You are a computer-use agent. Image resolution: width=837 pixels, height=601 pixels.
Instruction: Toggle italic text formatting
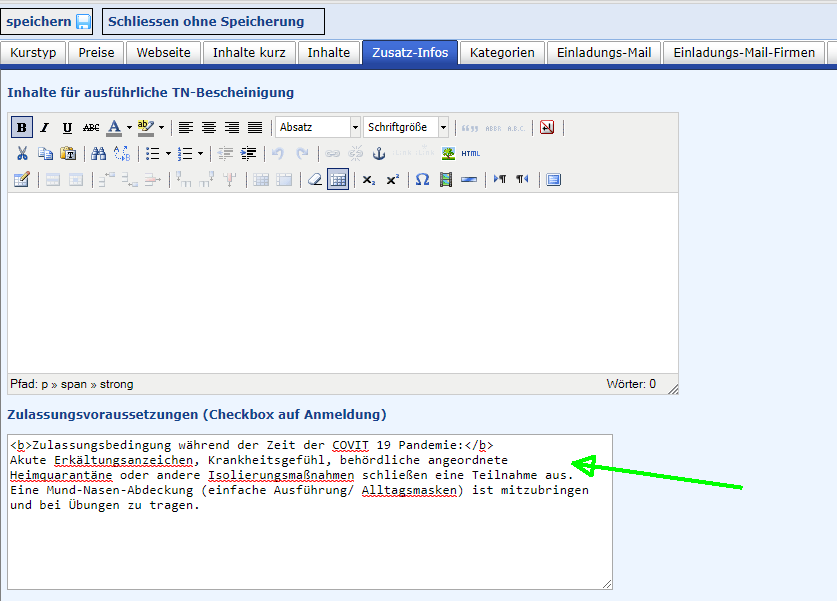(44, 128)
